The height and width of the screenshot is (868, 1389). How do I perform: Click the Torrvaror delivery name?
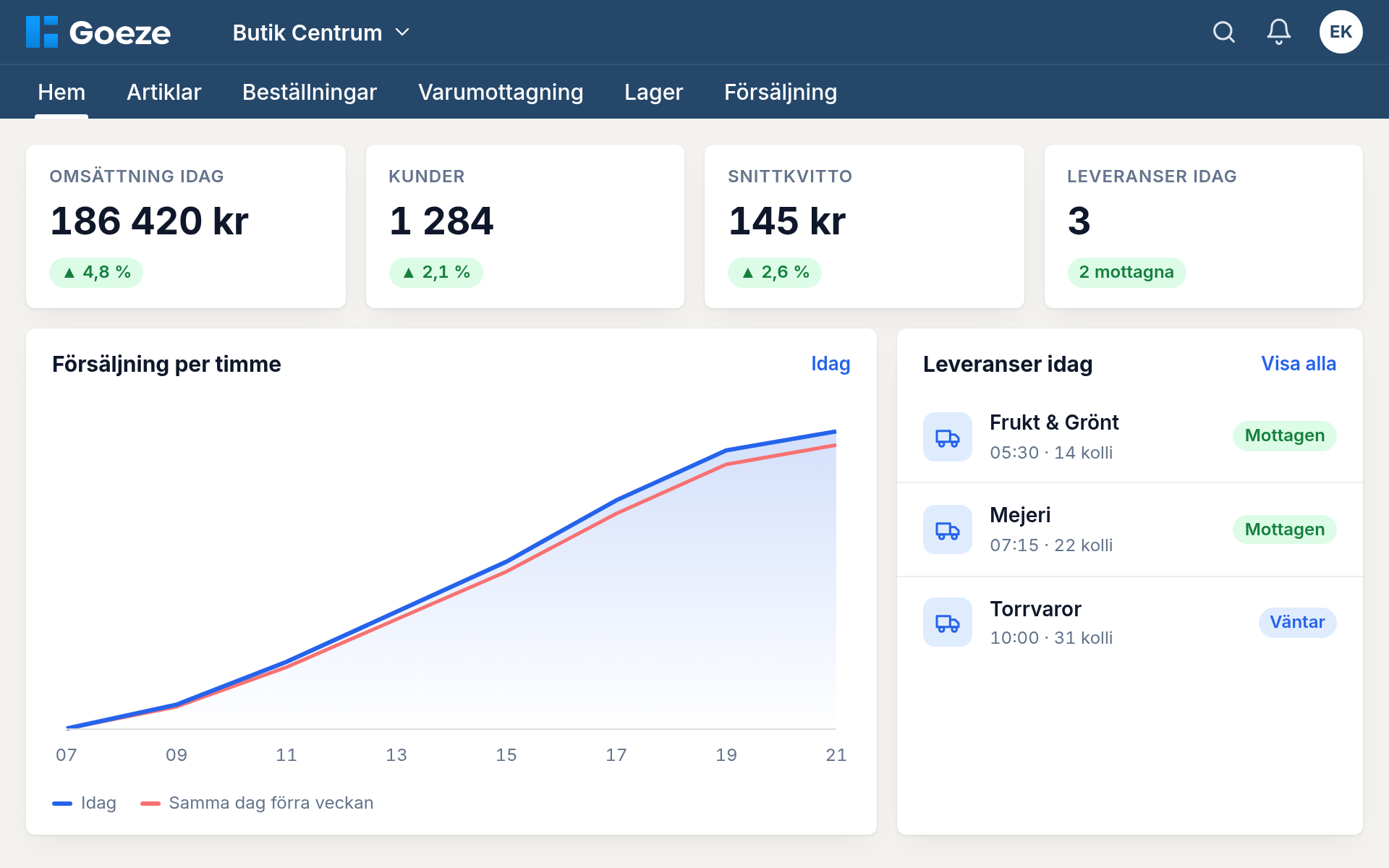coord(1035,609)
